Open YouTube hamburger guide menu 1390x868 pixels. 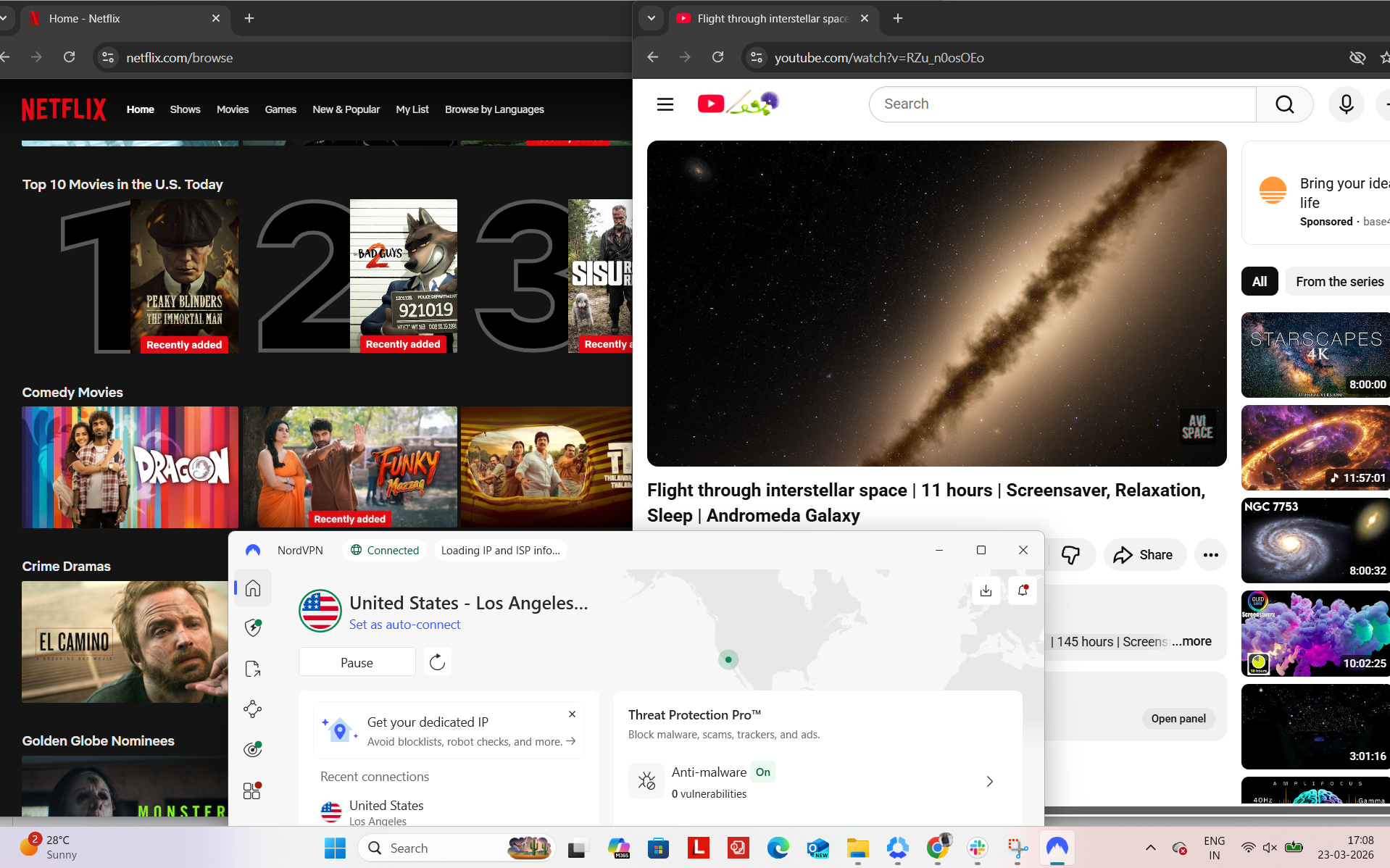coord(665,104)
